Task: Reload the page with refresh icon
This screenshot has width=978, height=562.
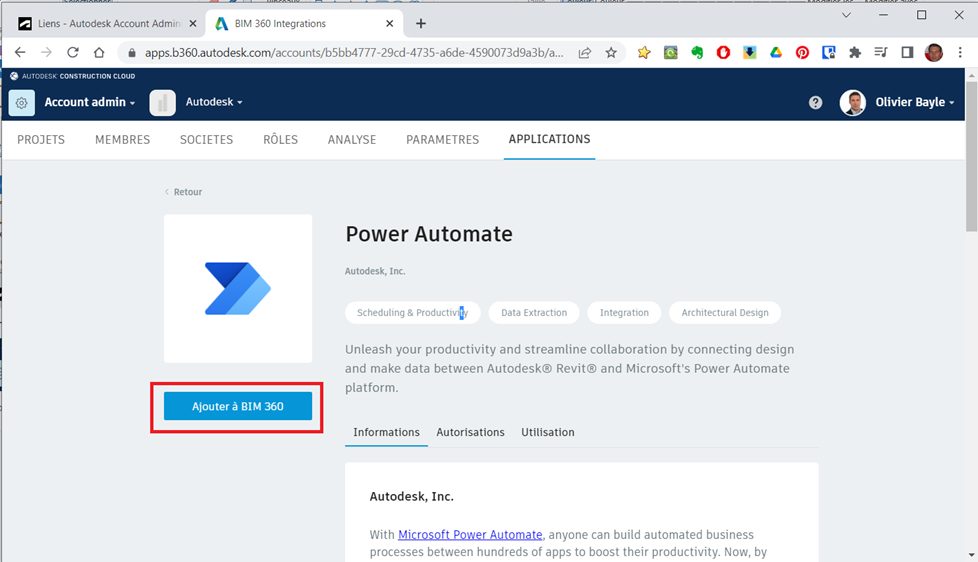Action: point(73,52)
